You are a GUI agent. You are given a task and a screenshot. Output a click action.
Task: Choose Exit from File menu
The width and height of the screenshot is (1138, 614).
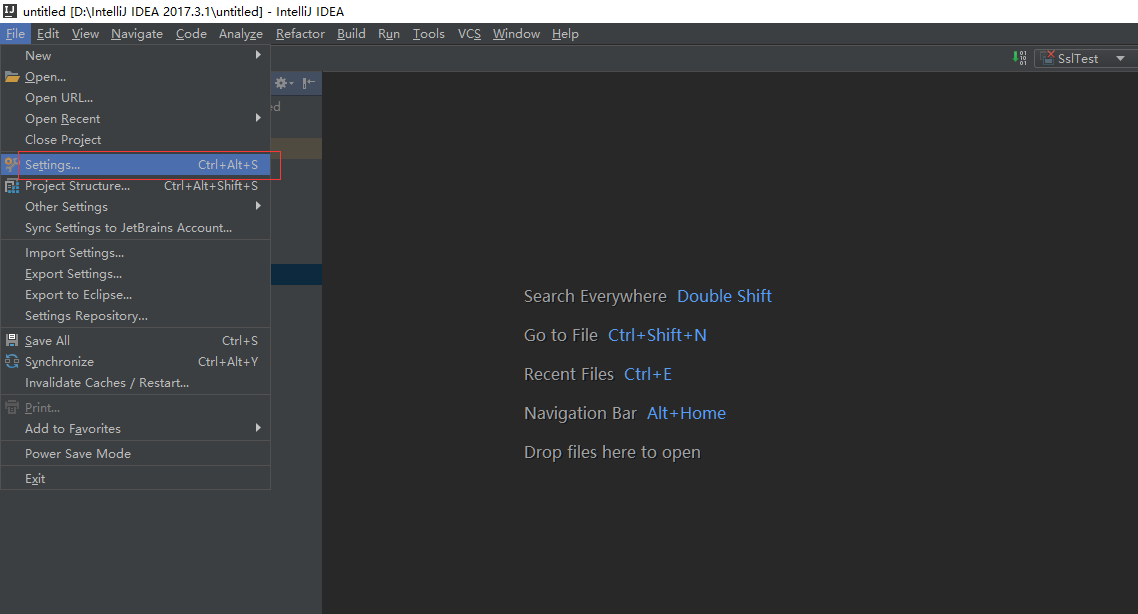pos(136,479)
